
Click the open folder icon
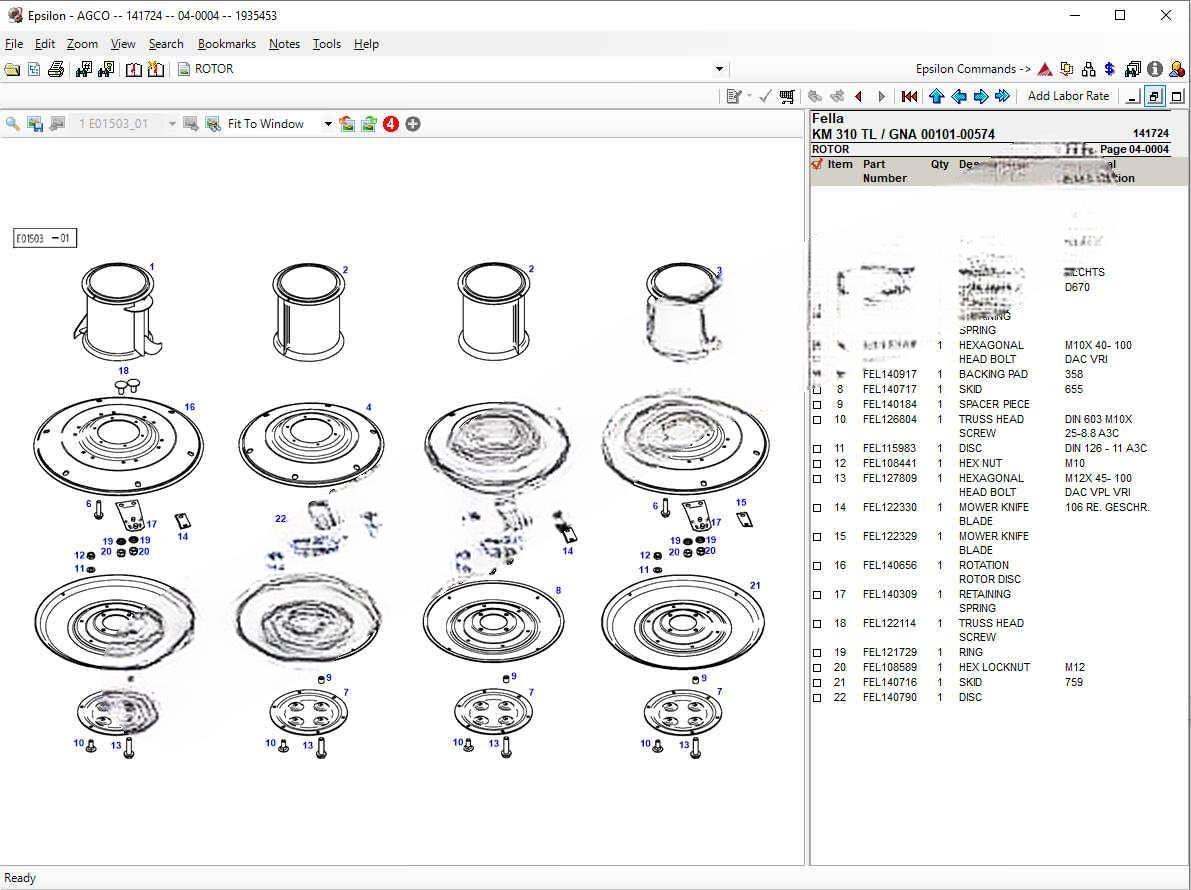pyautogui.click(x=12, y=69)
